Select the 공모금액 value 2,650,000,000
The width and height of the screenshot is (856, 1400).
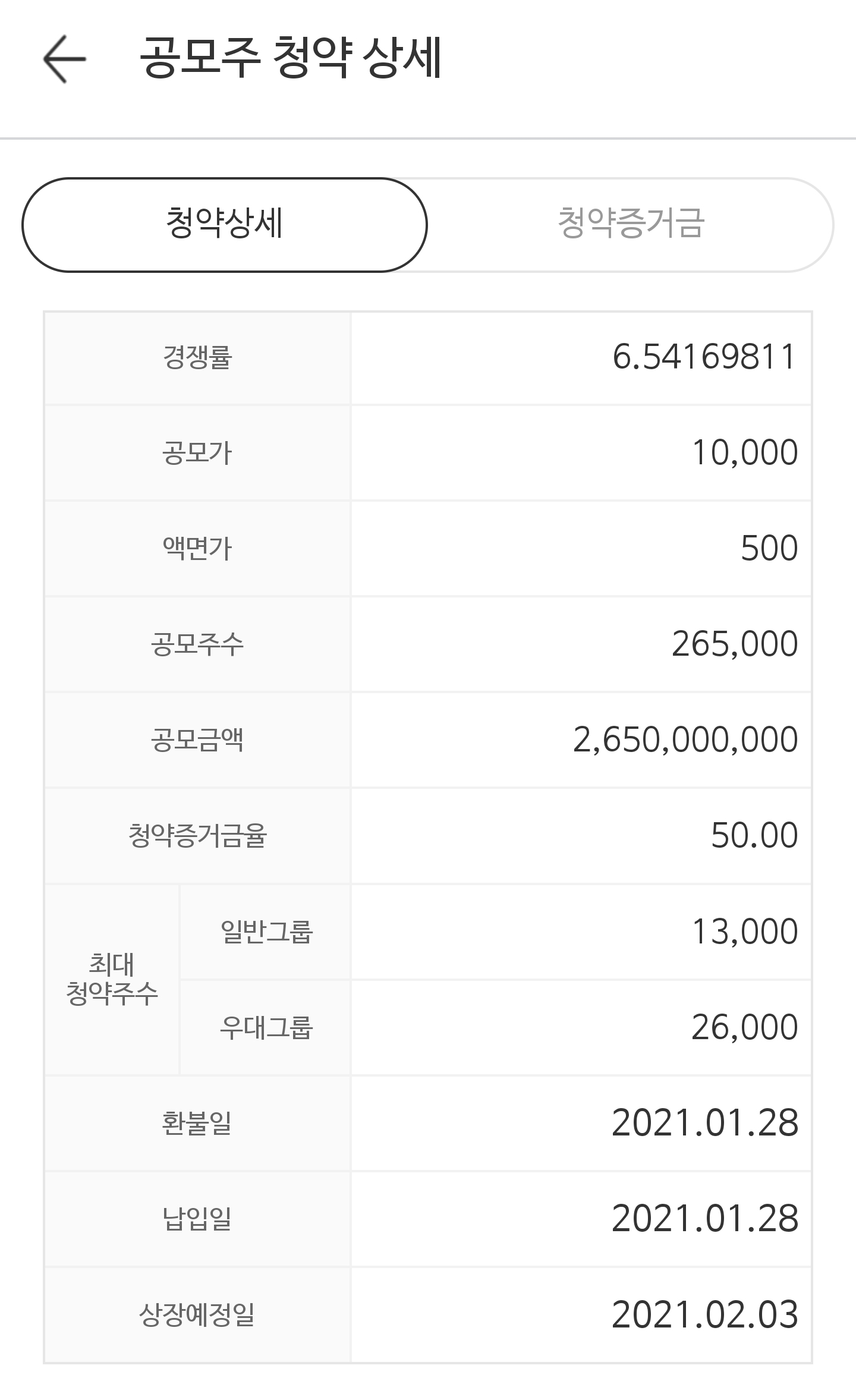(685, 740)
